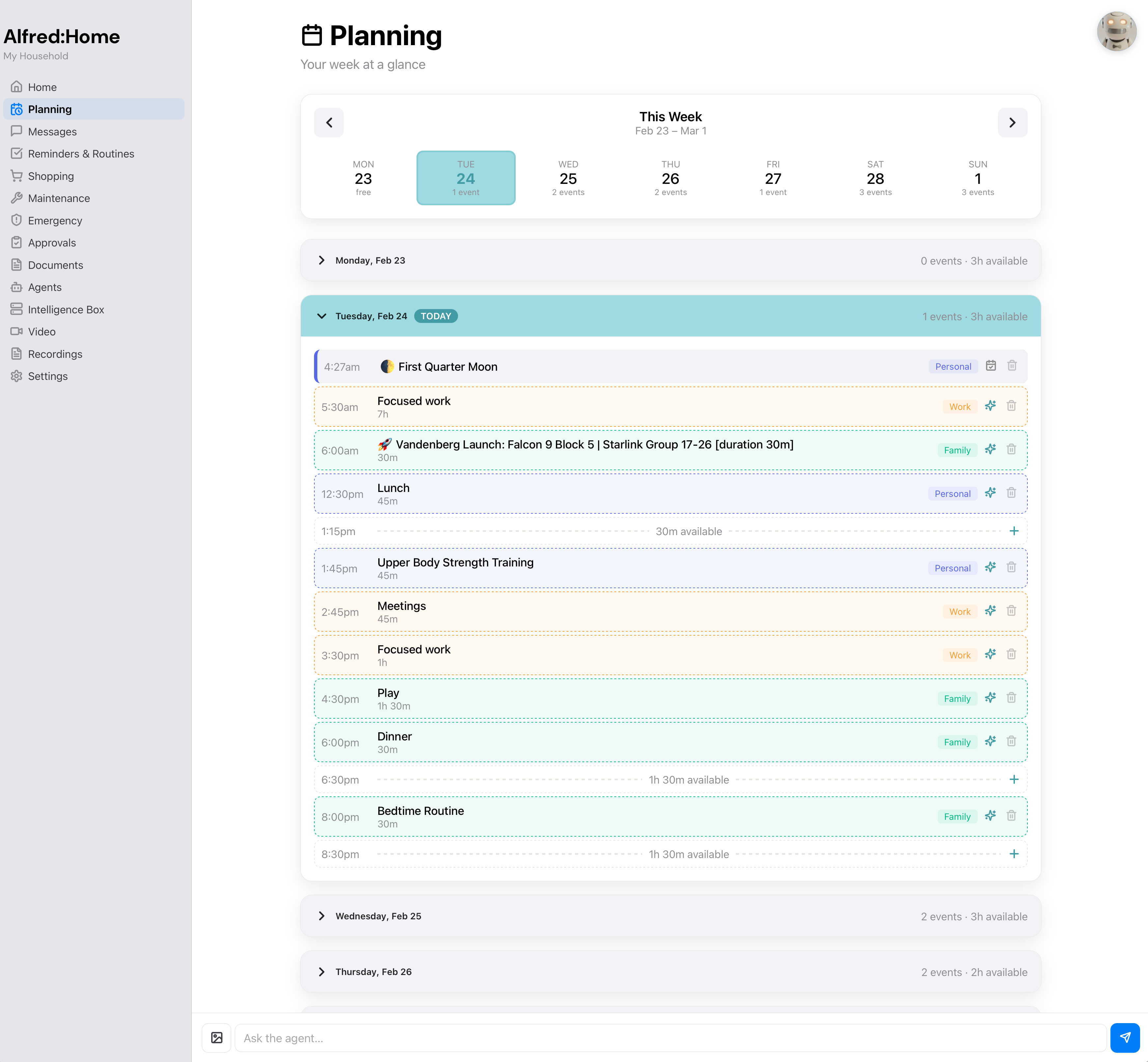Click Ask the agent input field
Image resolution: width=1148 pixels, height=1062 pixels.
[x=669, y=1038]
